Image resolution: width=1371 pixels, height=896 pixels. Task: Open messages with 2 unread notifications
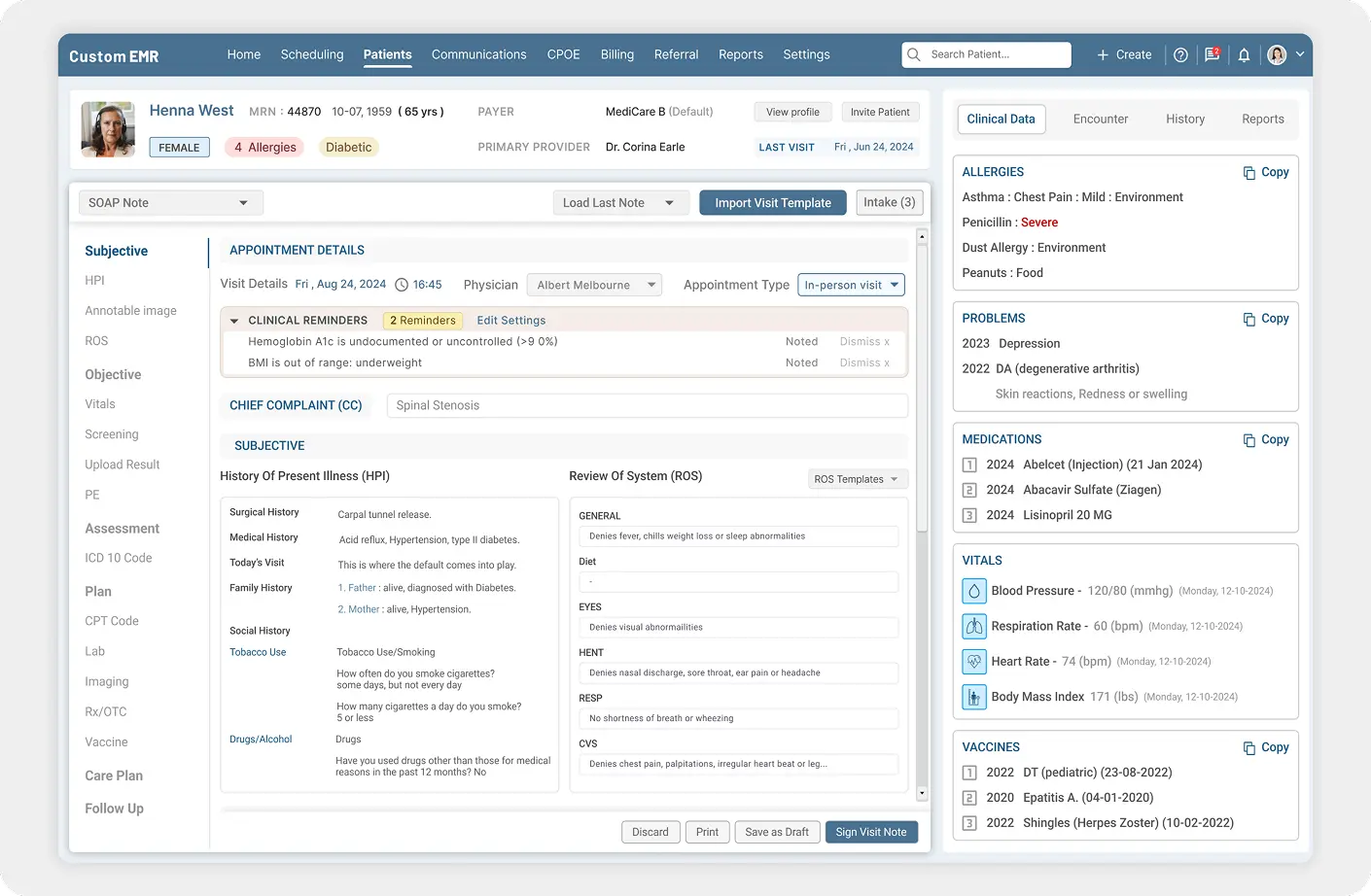click(x=1211, y=54)
